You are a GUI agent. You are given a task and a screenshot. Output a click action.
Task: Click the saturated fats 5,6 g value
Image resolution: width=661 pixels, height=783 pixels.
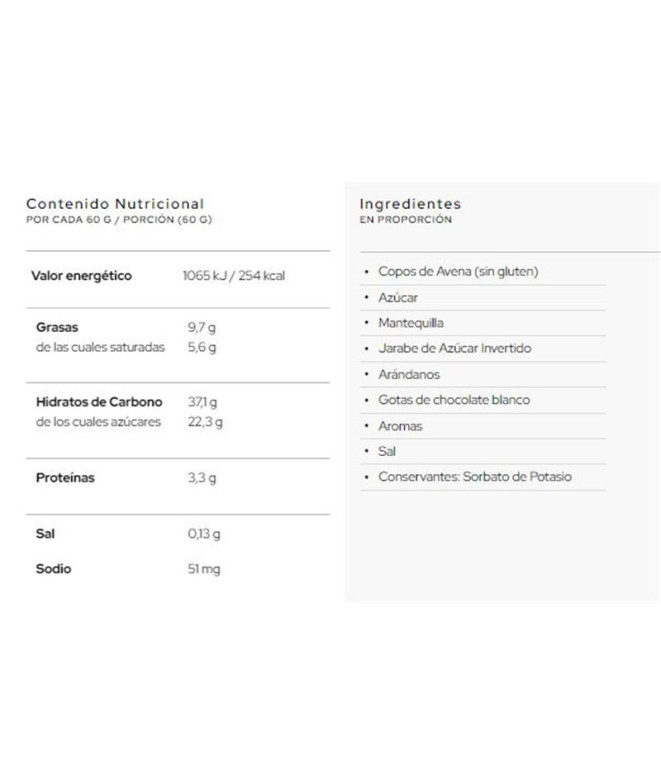coord(201,347)
